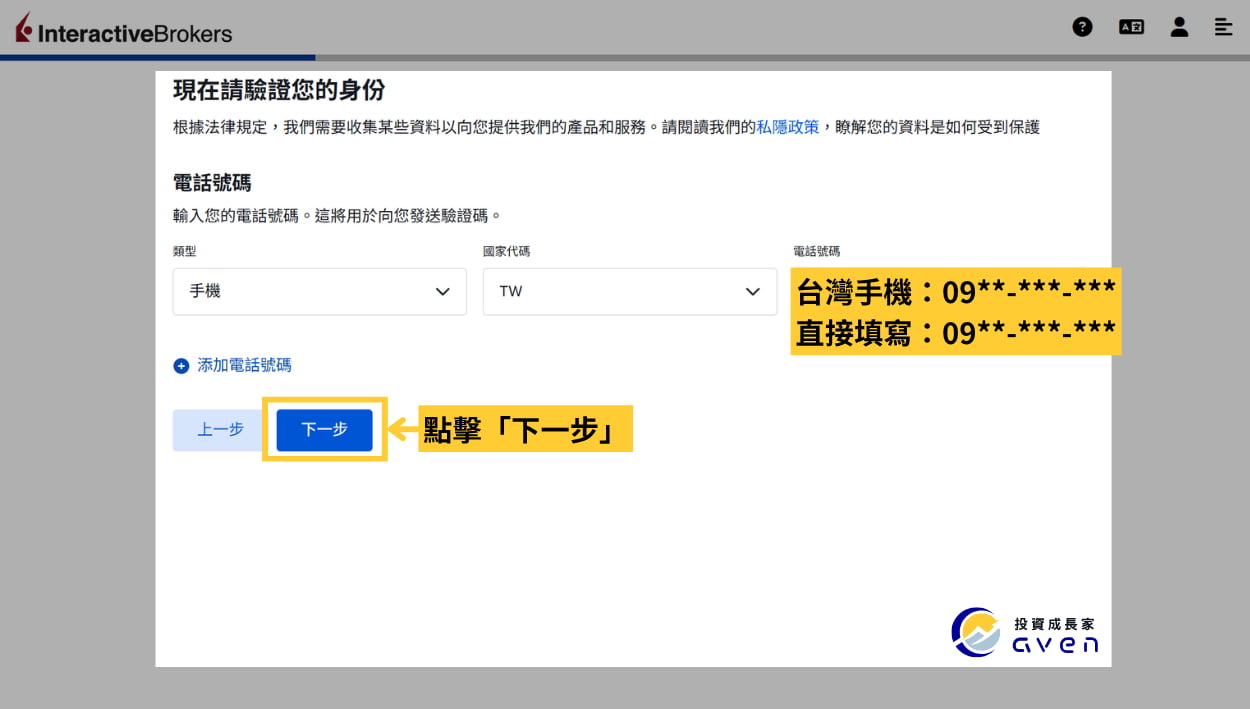Open the language selection icon
This screenshot has width=1250, height=709.
point(1131,27)
